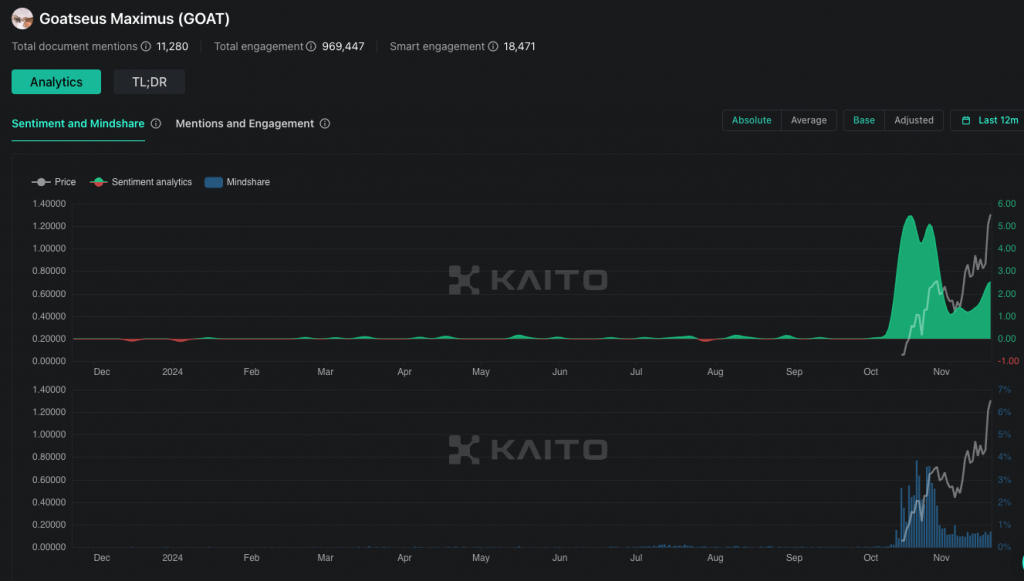Open the Analytics view
Image resolution: width=1024 pixels, height=581 pixels.
click(x=56, y=82)
